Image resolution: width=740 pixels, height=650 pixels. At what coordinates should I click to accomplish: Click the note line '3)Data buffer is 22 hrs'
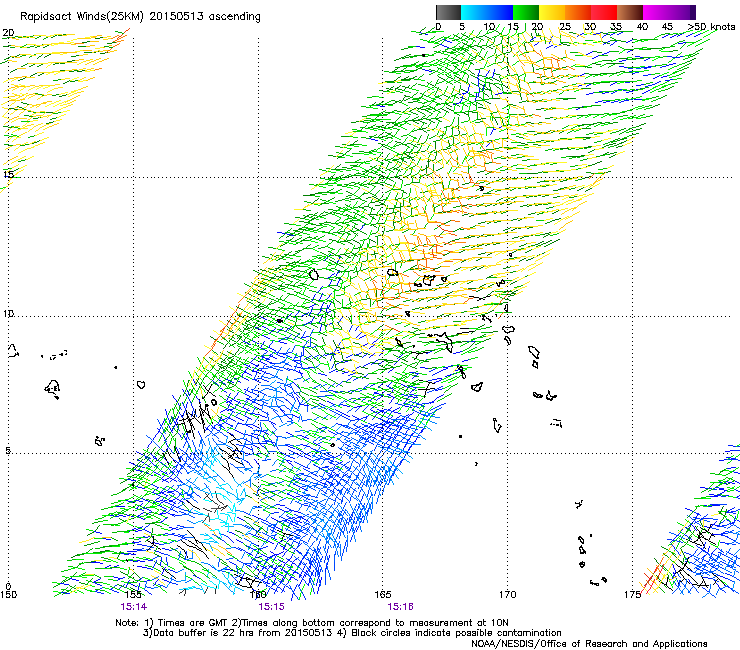click(352, 633)
